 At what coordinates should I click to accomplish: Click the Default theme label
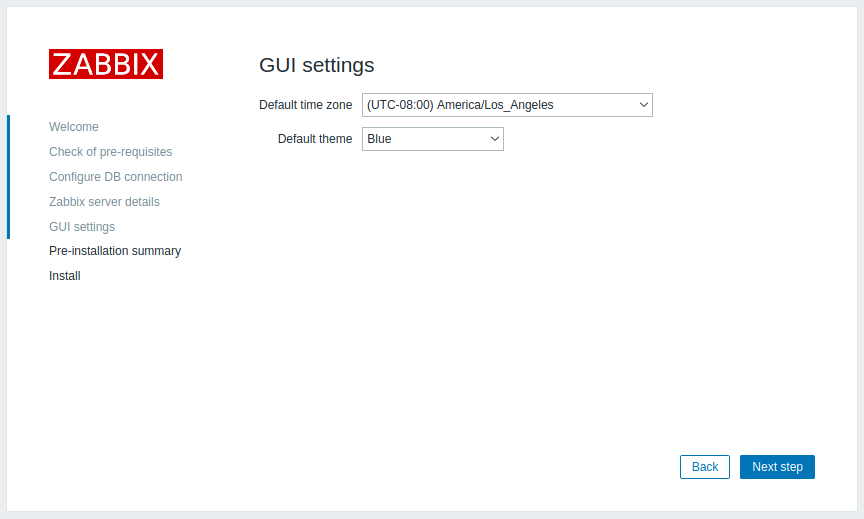[315, 139]
